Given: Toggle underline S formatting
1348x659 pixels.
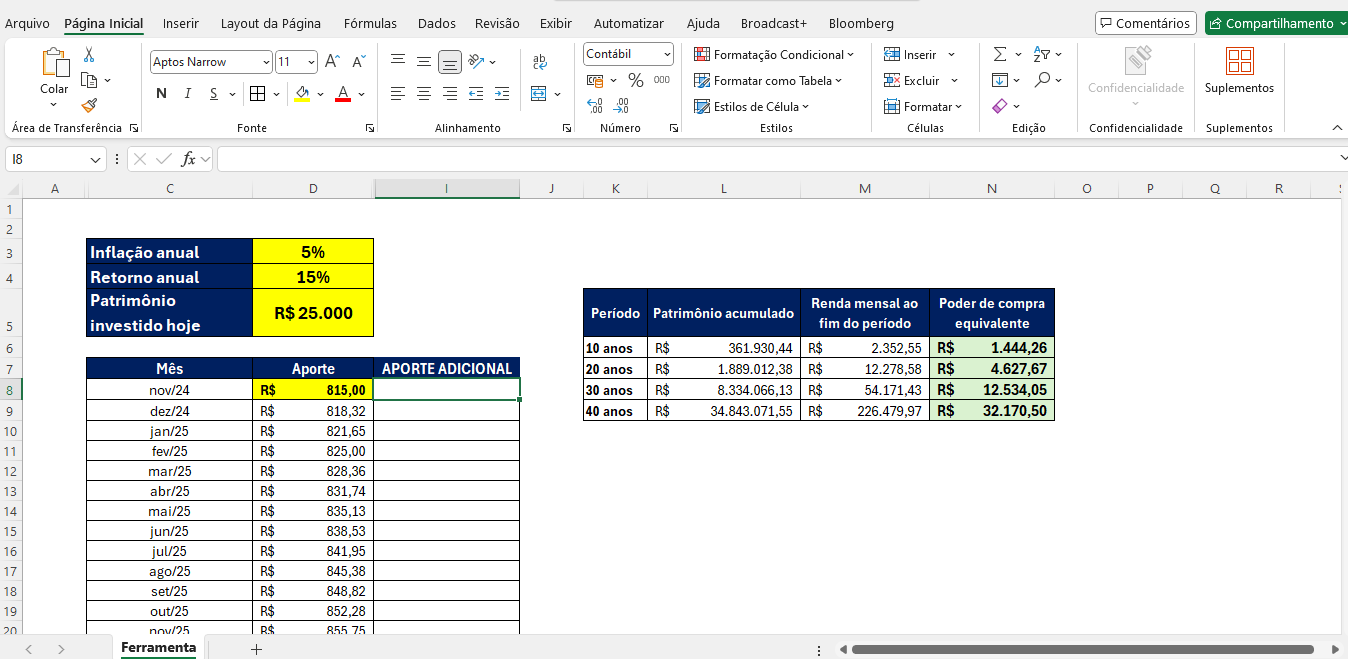Looking at the screenshot, I should [x=214, y=94].
